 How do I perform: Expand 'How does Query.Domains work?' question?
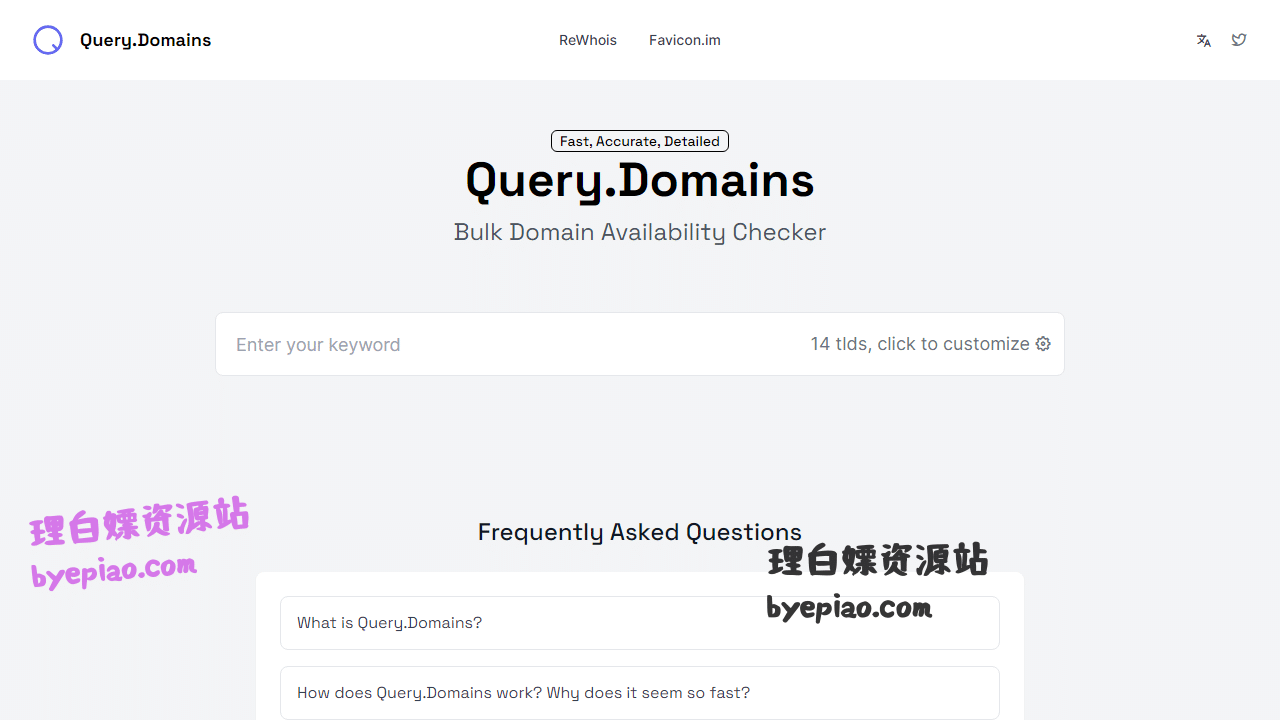point(640,693)
